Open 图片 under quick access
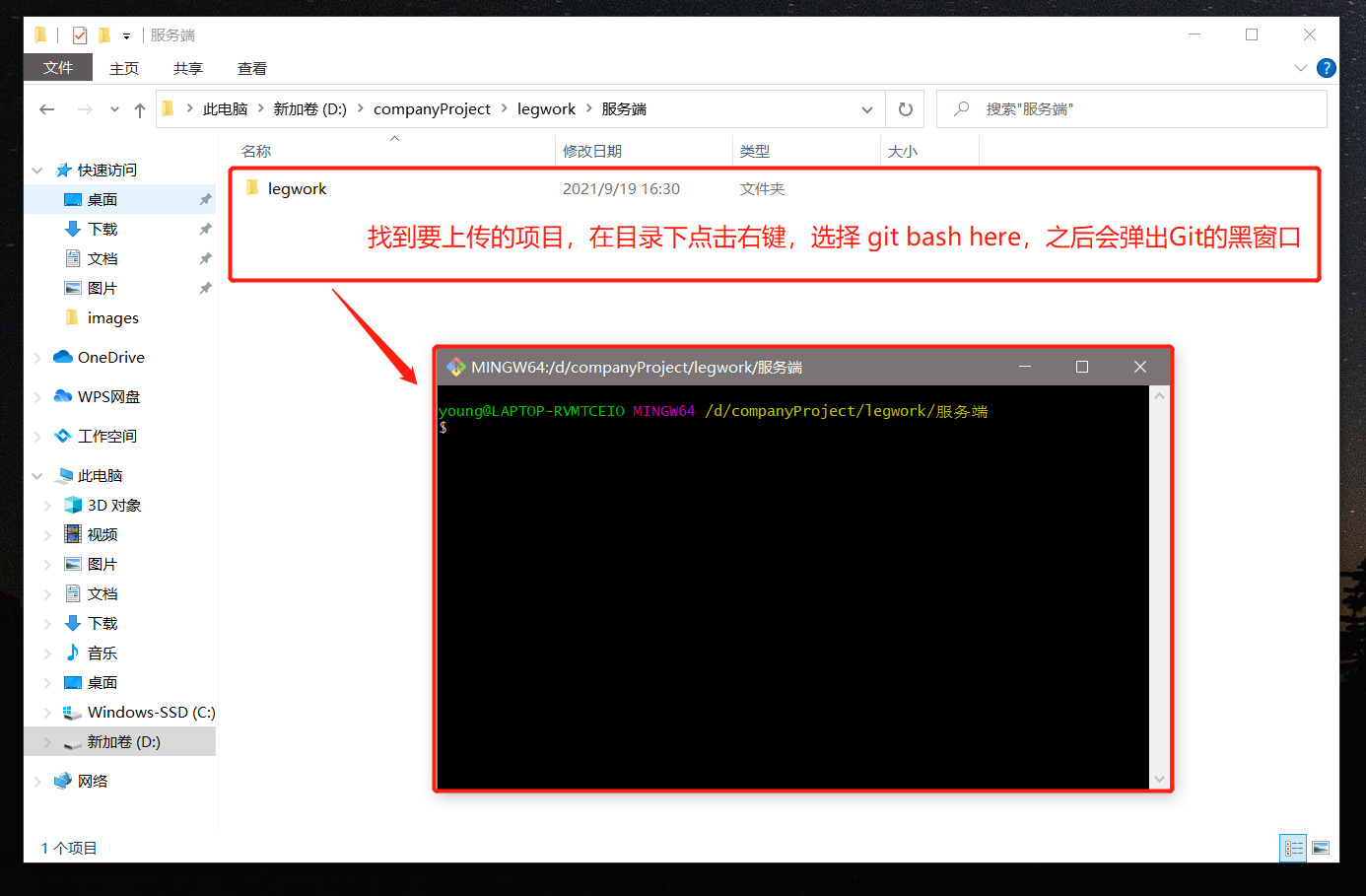1366x896 pixels. (x=102, y=289)
